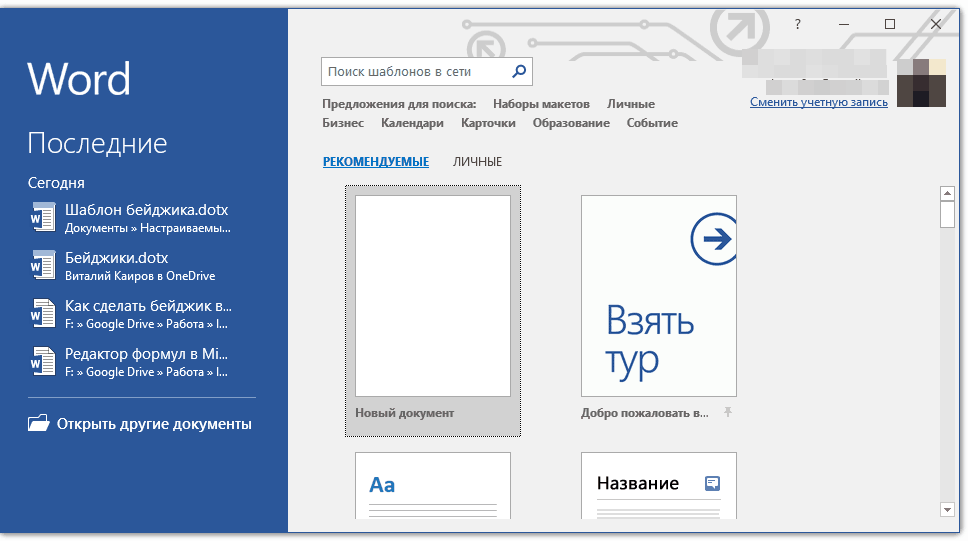
Task: Focus the Поиск шаблонов в сети field
Action: coord(427,72)
